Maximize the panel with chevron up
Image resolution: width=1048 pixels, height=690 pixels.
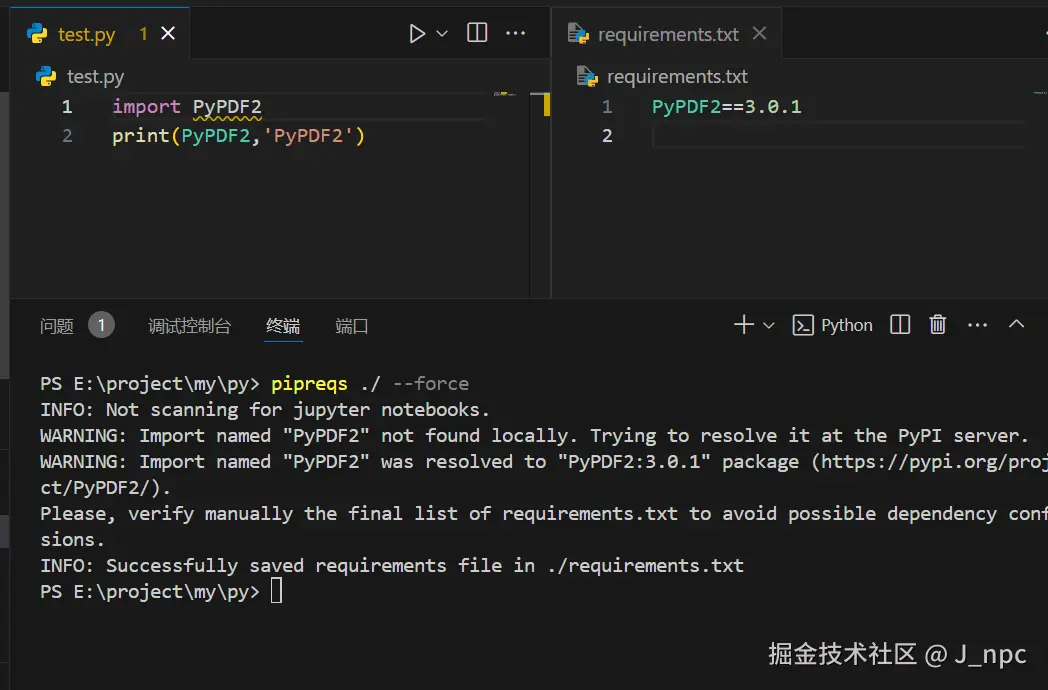pyautogui.click(x=1016, y=324)
